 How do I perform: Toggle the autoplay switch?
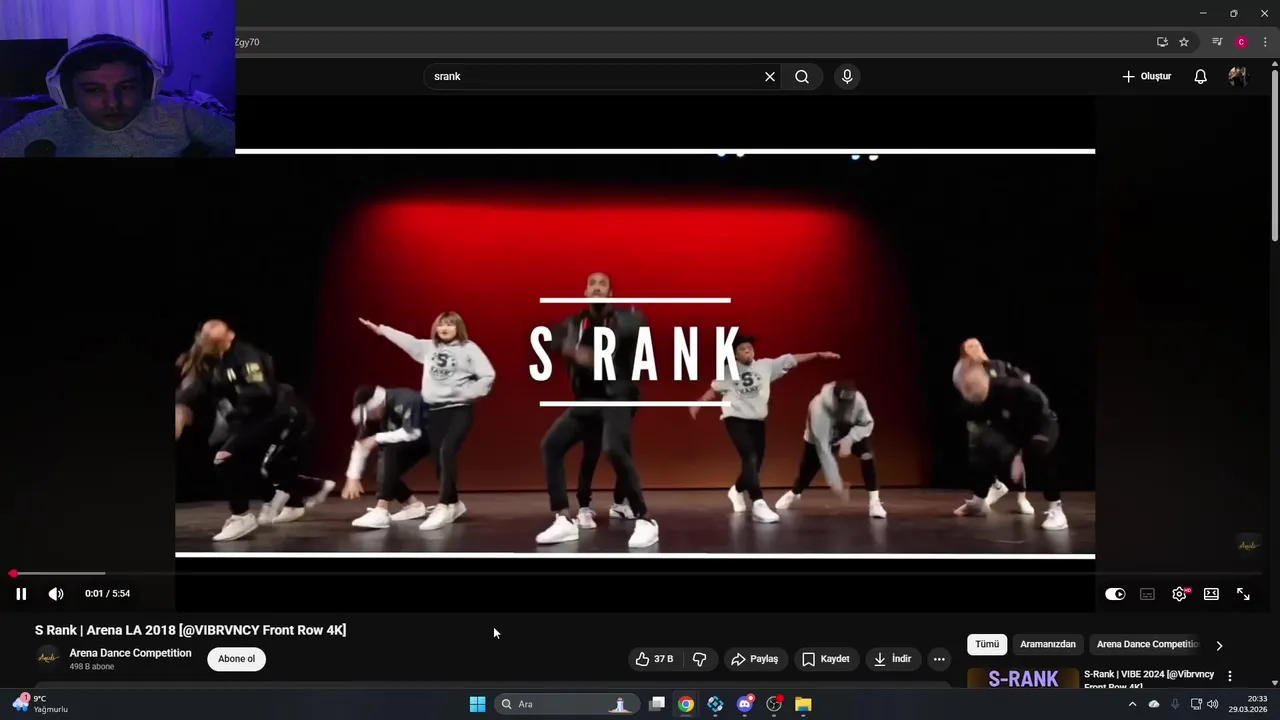[1115, 594]
